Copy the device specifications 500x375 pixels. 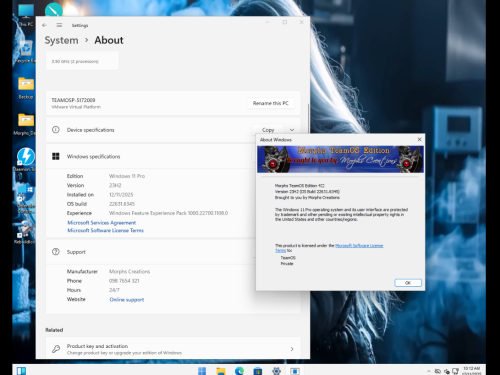(x=268, y=130)
